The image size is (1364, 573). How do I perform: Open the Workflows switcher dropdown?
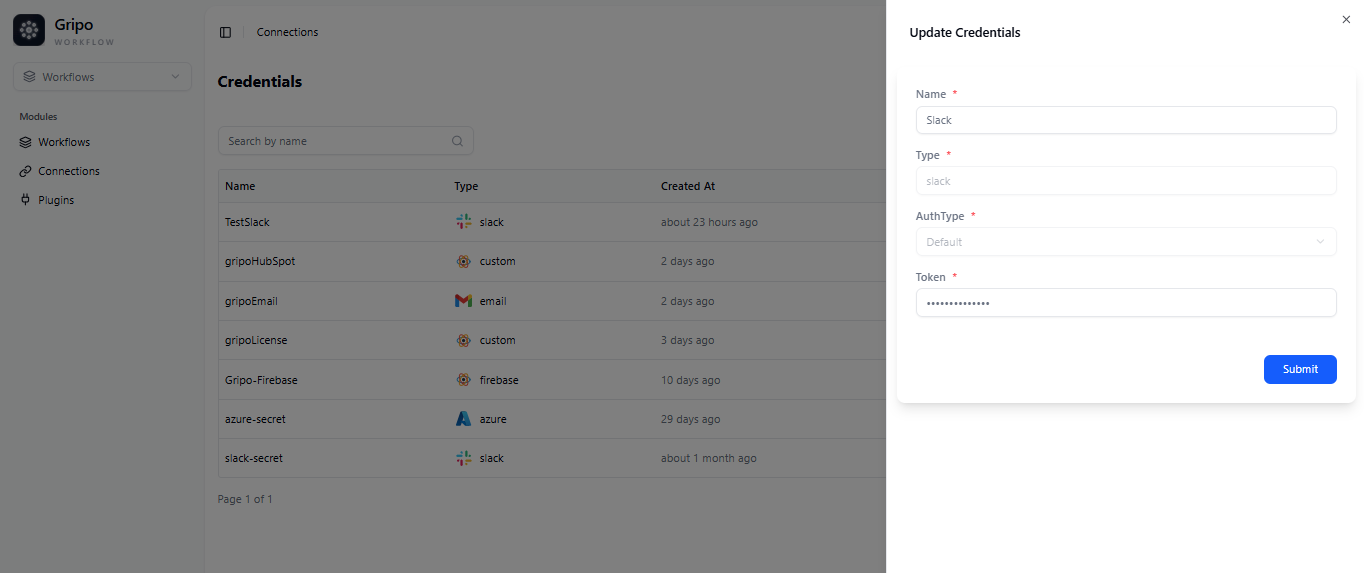pyautogui.click(x=102, y=77)
